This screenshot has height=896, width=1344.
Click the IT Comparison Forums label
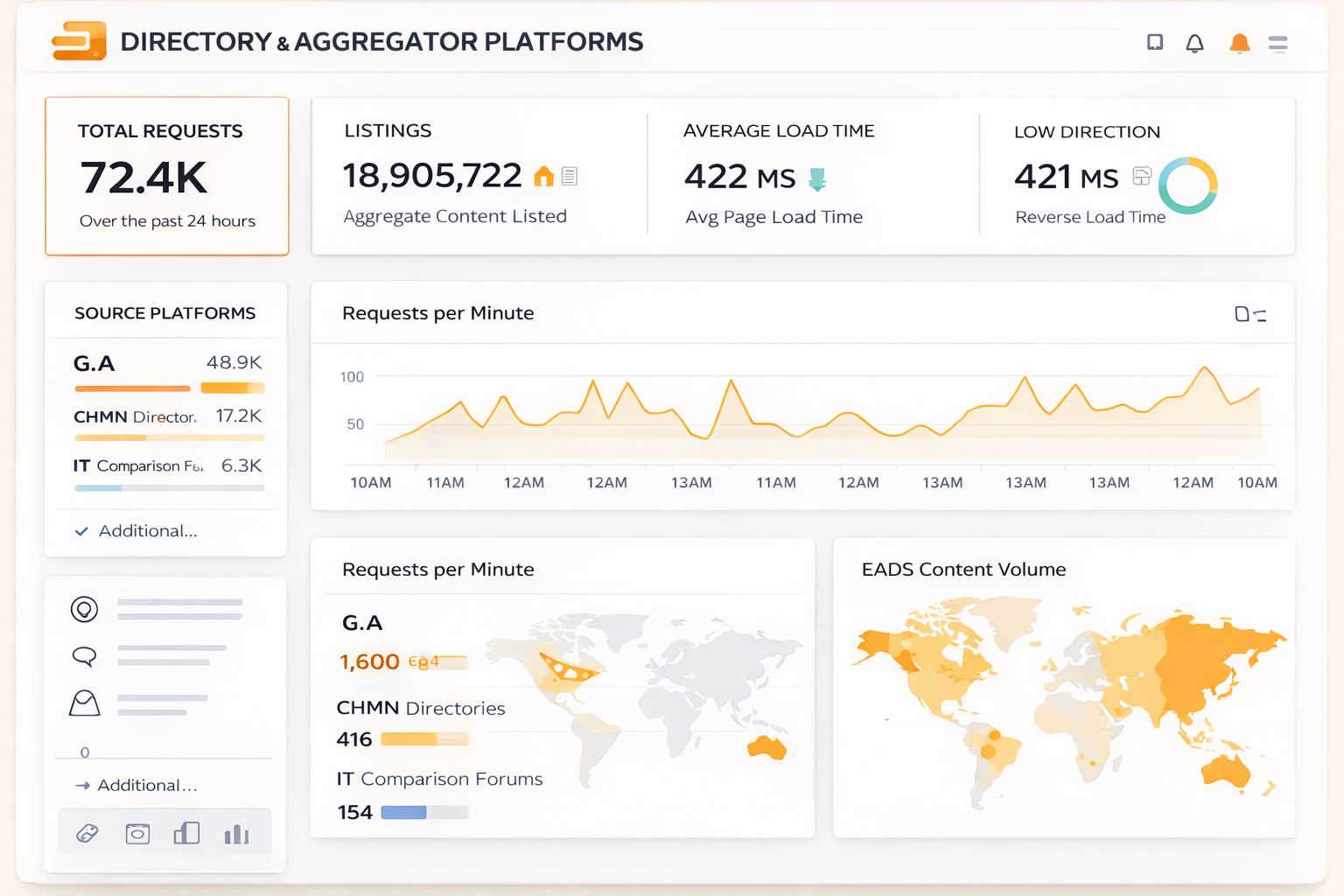pyautogui.click(x=439, y=779)
